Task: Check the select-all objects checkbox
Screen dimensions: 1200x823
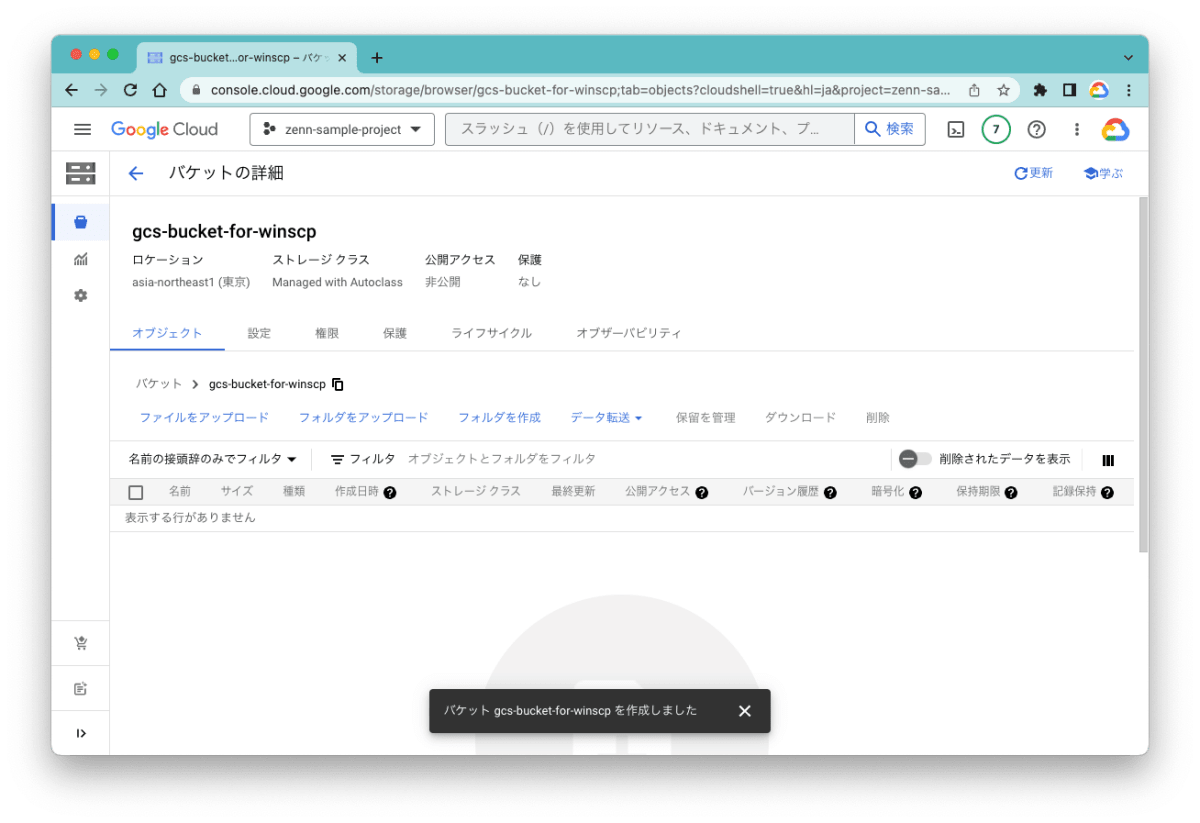Action: [x=136, y=492]
